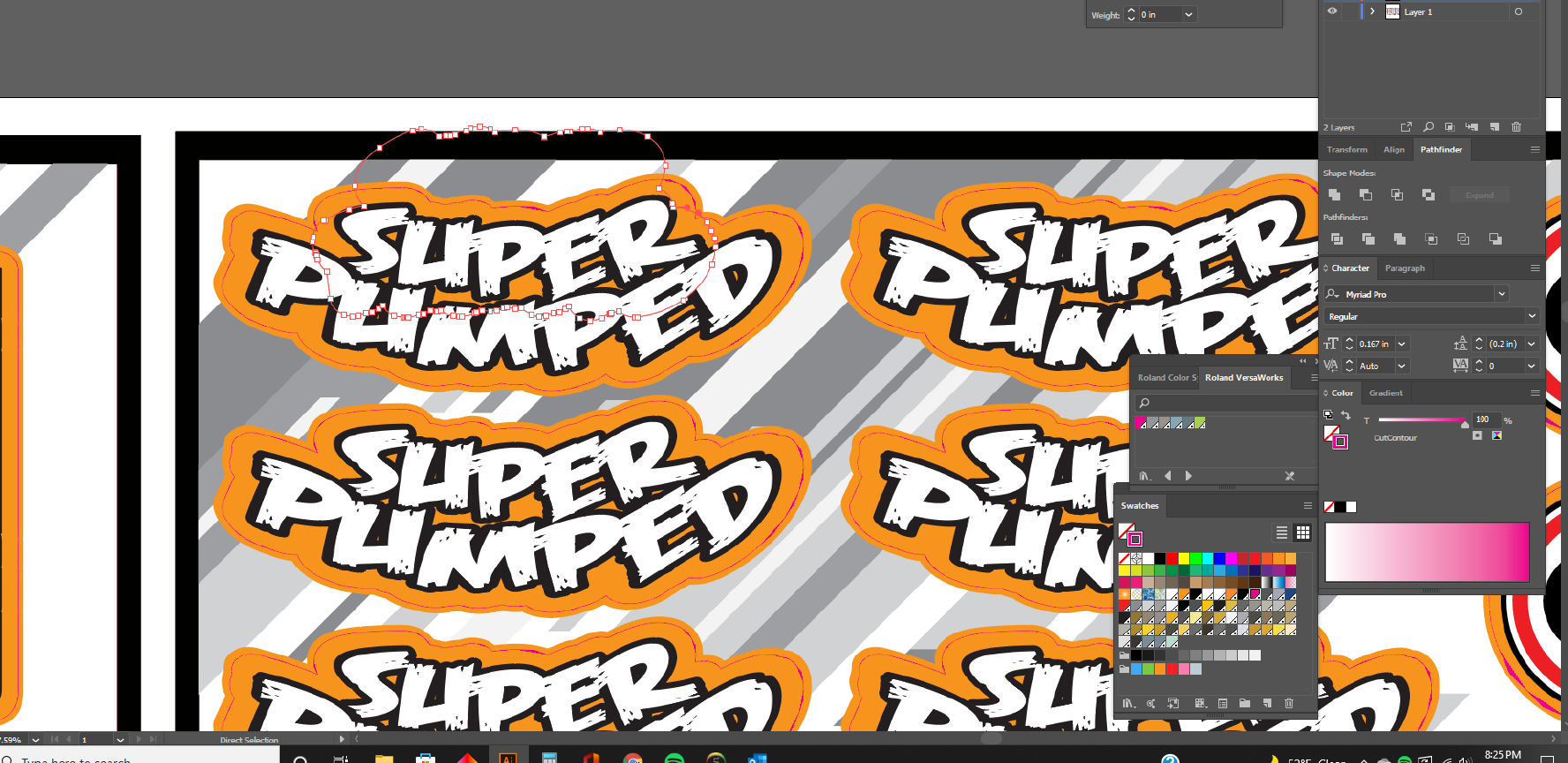Open the zoom level dropdown in status bar

(x=35, y=739)
